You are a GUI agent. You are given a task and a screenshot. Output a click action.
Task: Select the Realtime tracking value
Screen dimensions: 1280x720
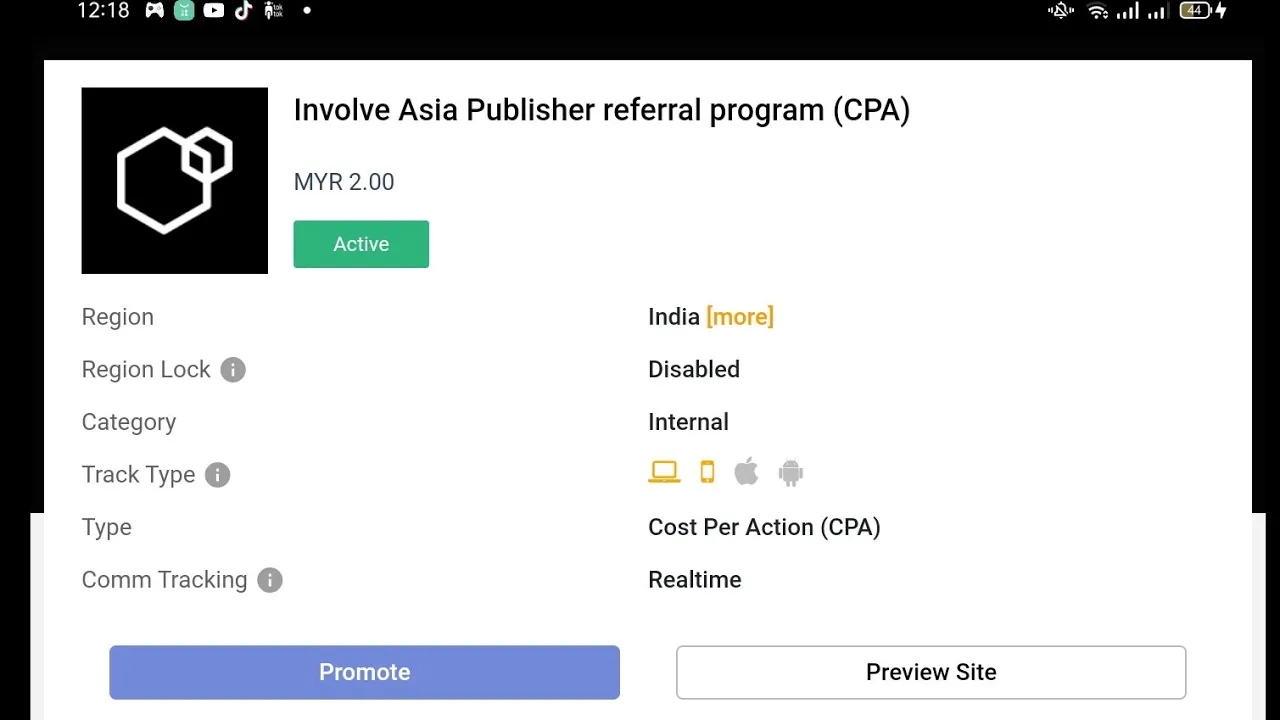(695, 580)
